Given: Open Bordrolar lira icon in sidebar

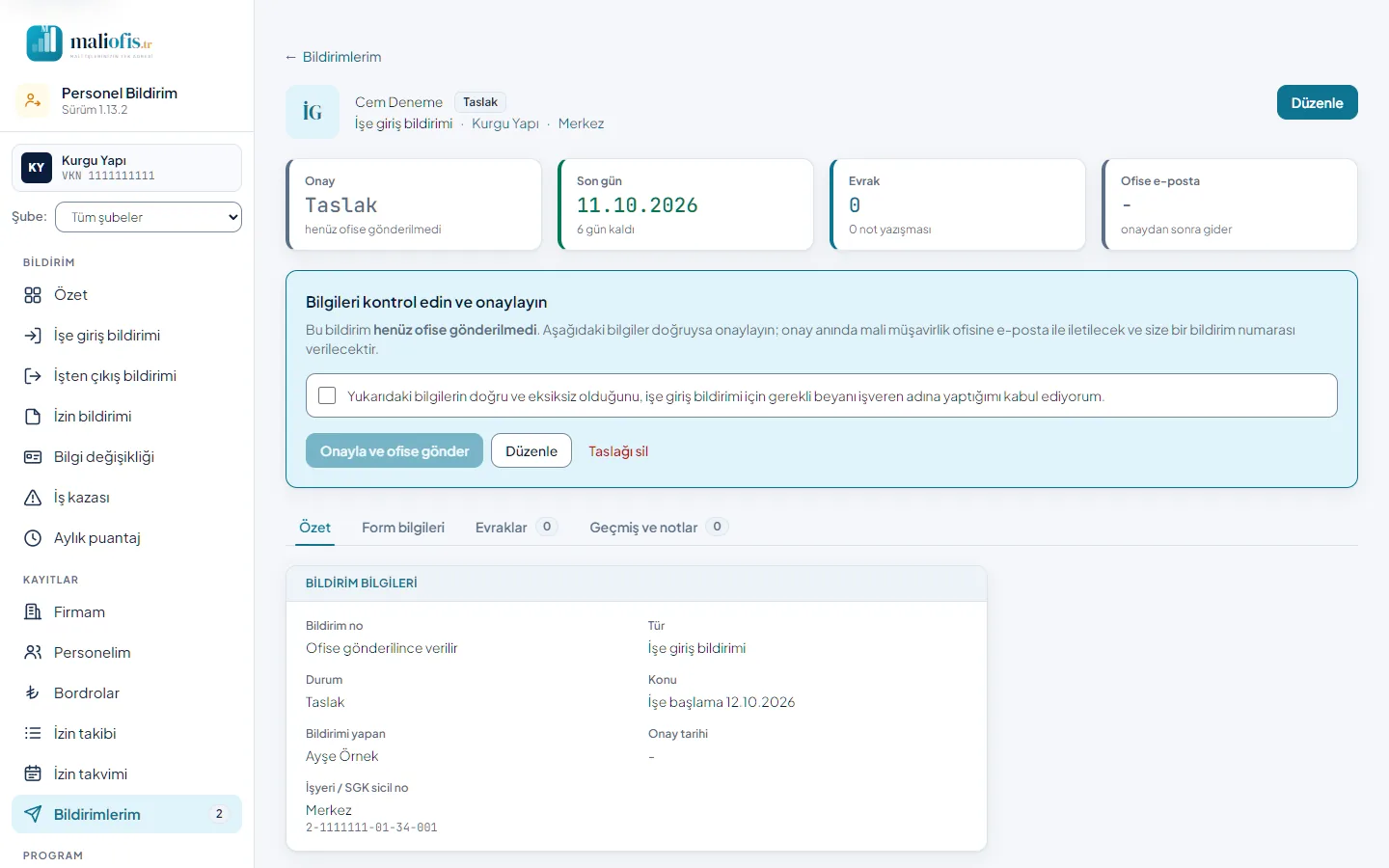Looking at the screenshot, I should [33, 693].
